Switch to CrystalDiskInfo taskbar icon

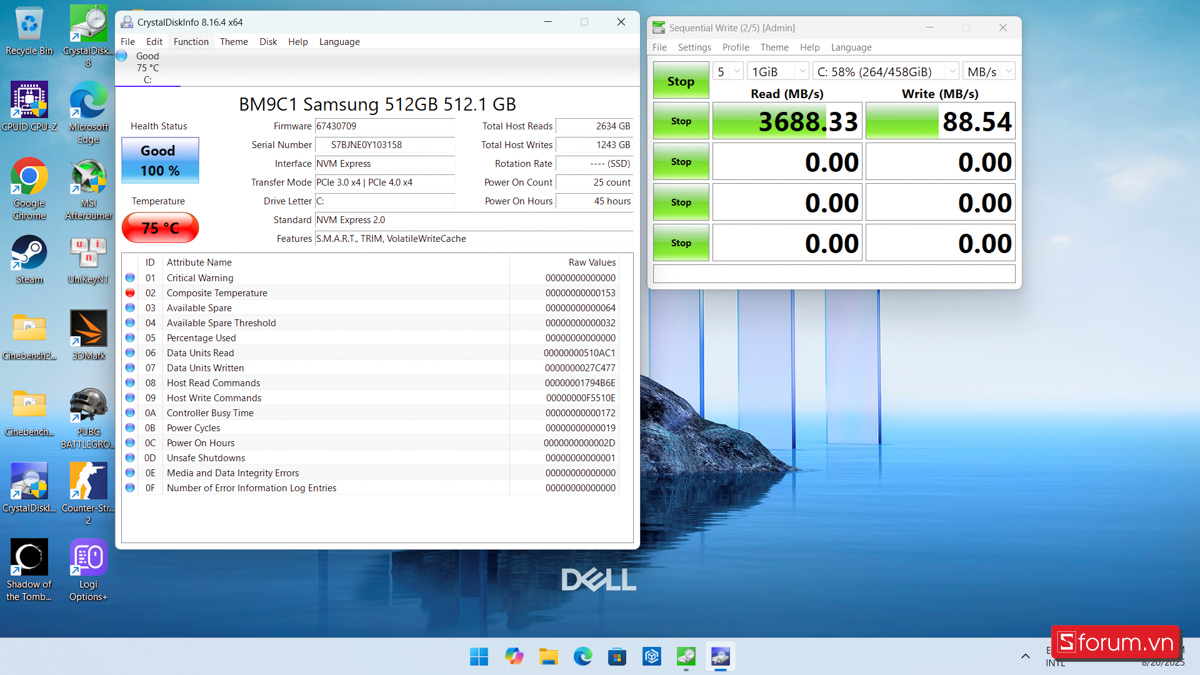(720, 656)
